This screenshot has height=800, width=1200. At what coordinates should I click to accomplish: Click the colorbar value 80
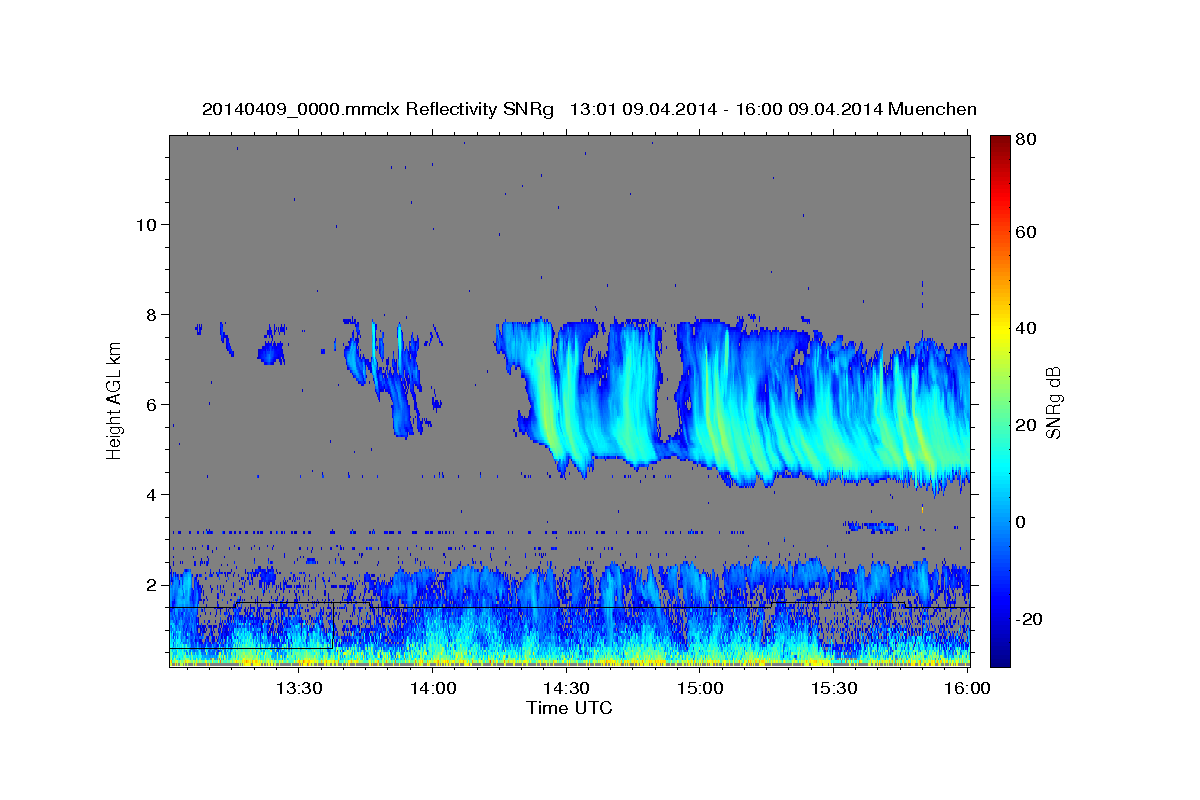(1028, 141)
